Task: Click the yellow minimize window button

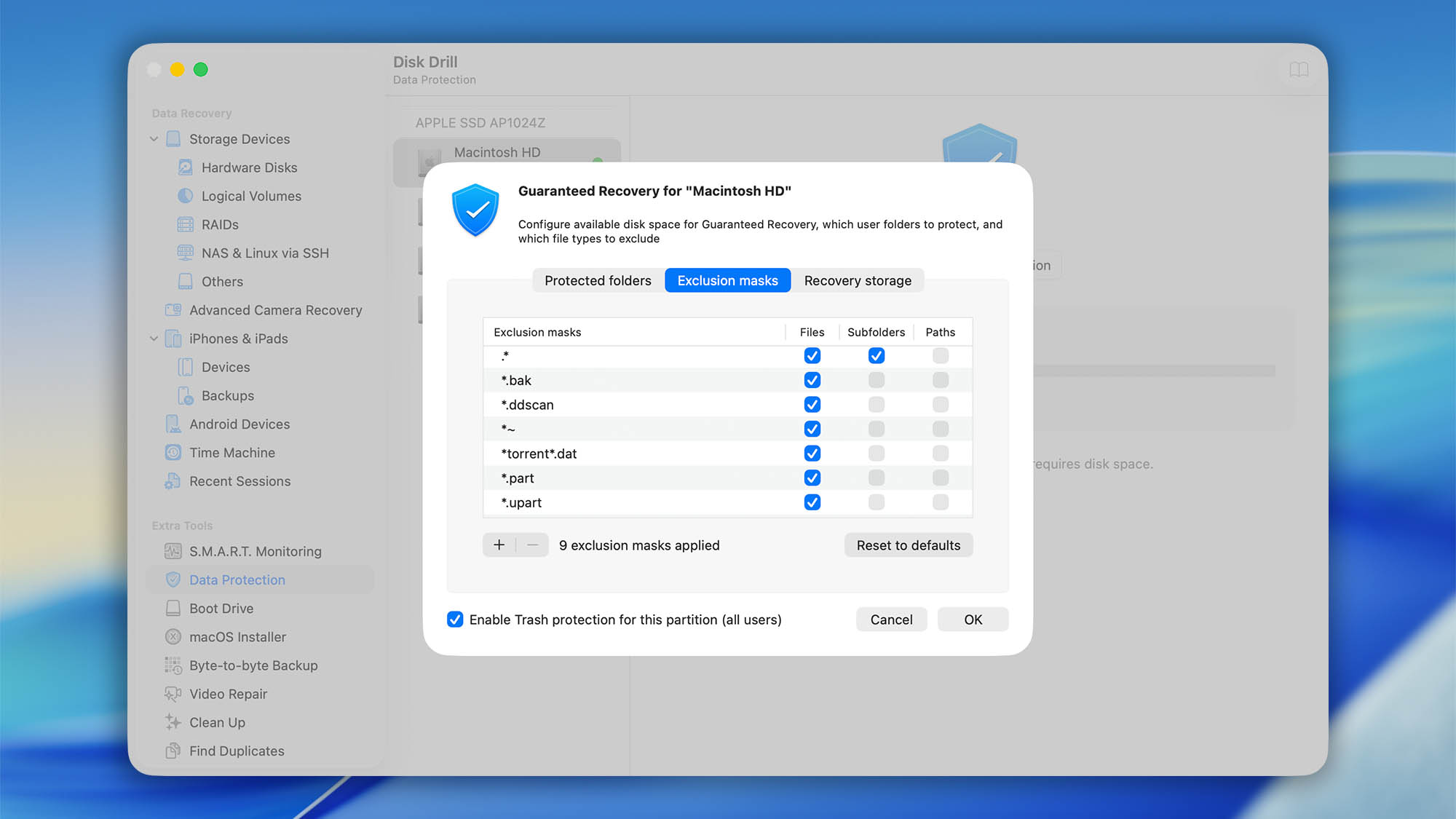Action: pos(177,69)
